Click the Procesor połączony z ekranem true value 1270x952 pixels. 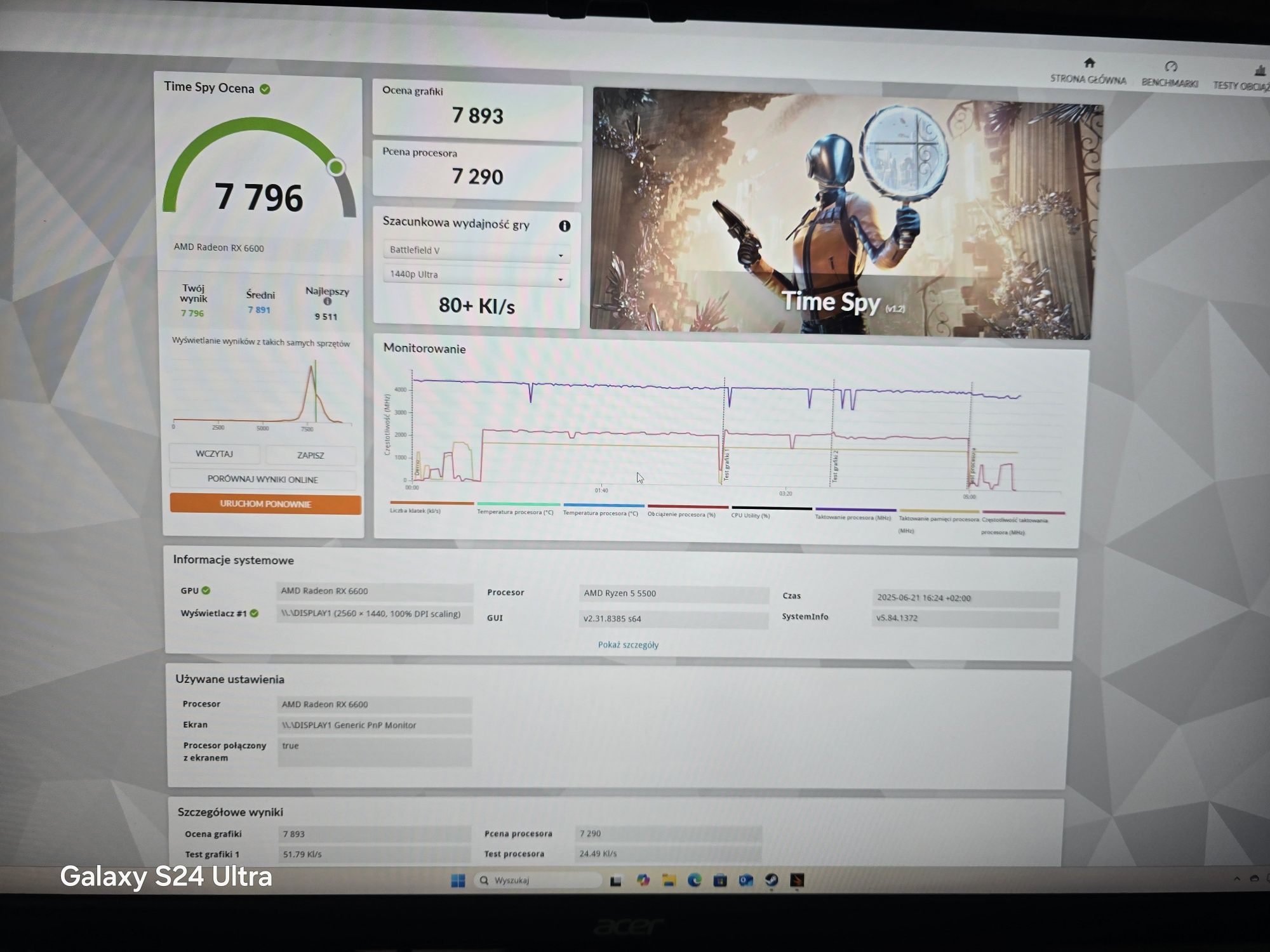click(375, 751)
